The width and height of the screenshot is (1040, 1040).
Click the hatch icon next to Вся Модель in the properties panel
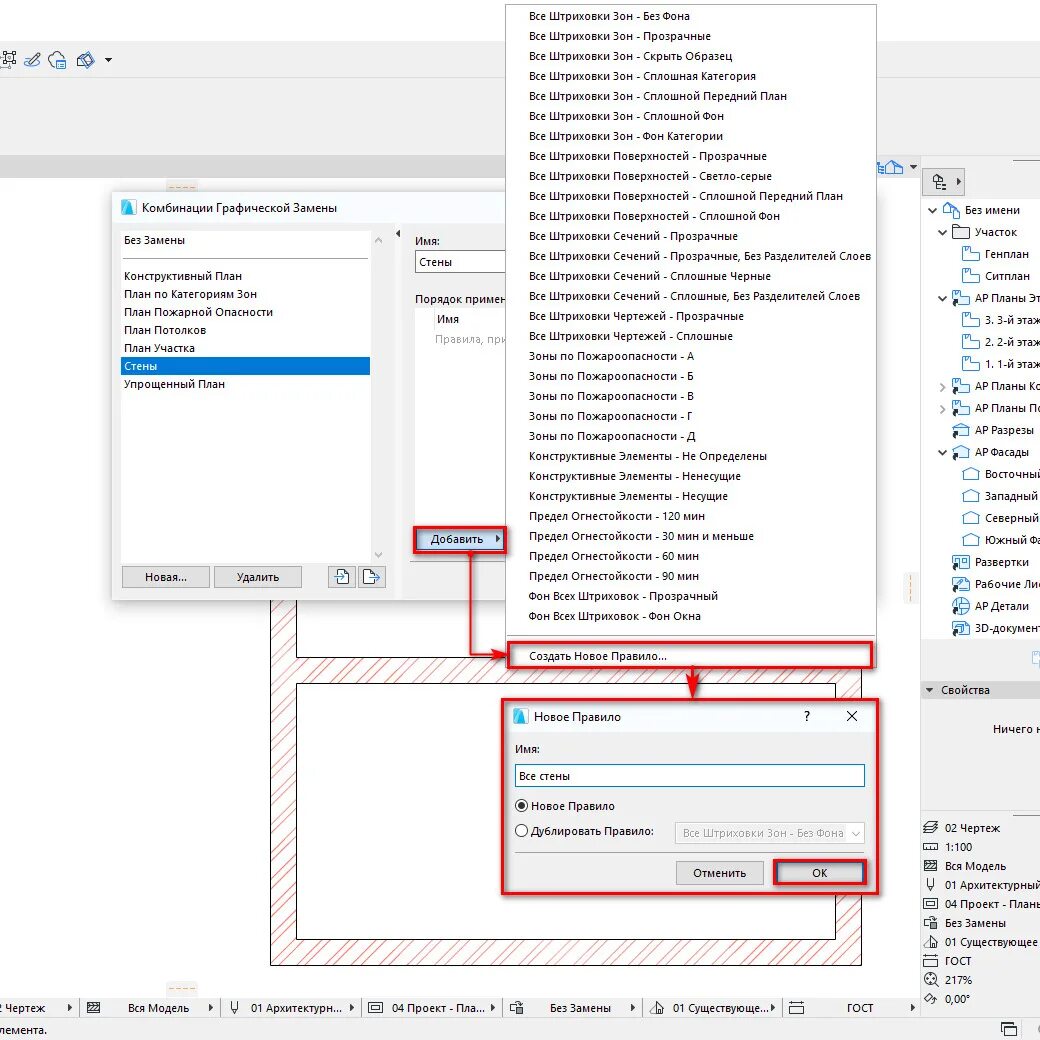(931, 865)
